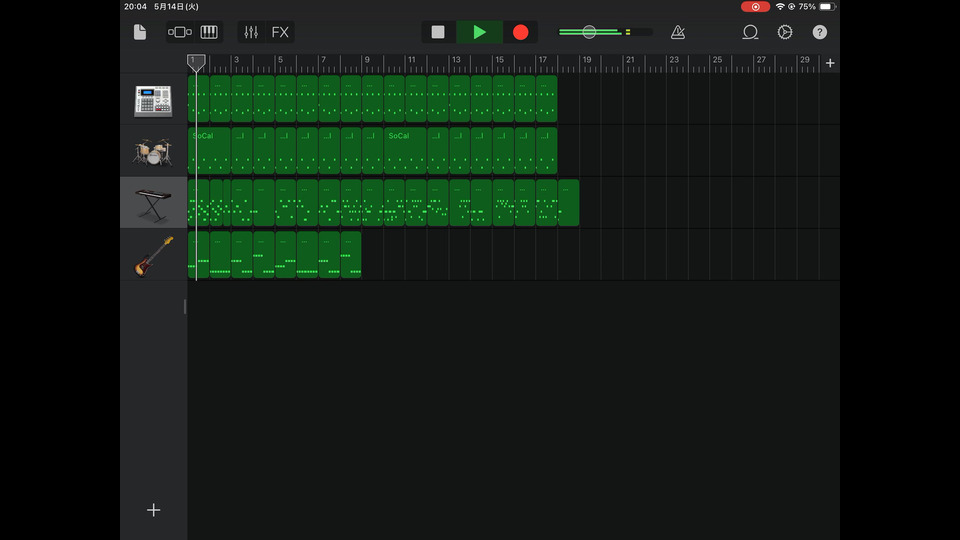Expand the track header panel handle
This screenshot has height=540, width=960.
click(185, 307)
